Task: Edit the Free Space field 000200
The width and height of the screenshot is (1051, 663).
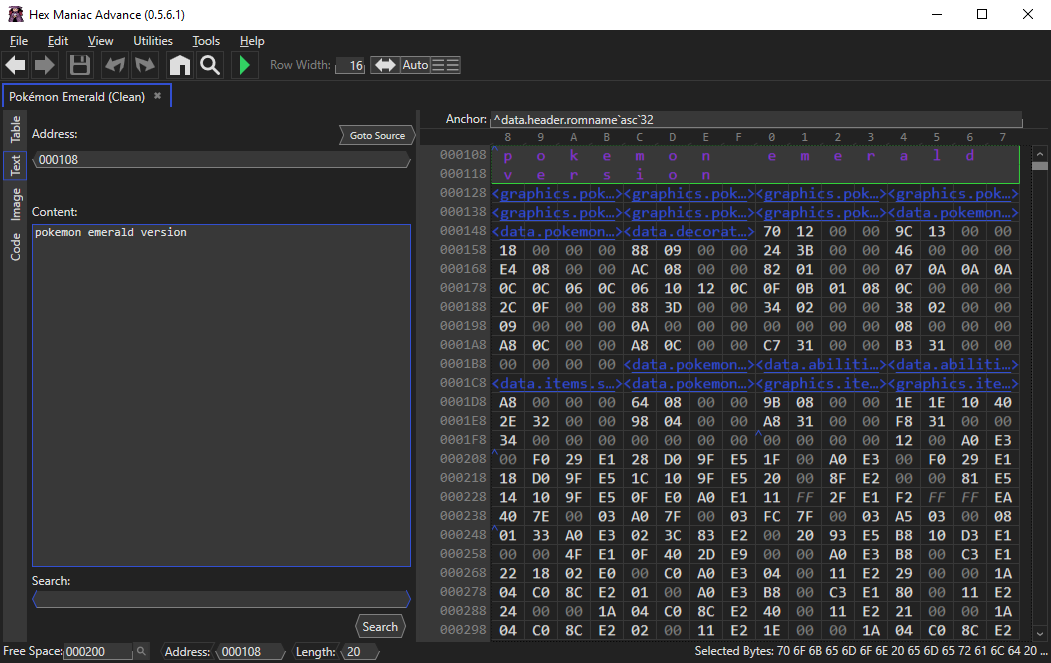Action: (x=99, y=652)
